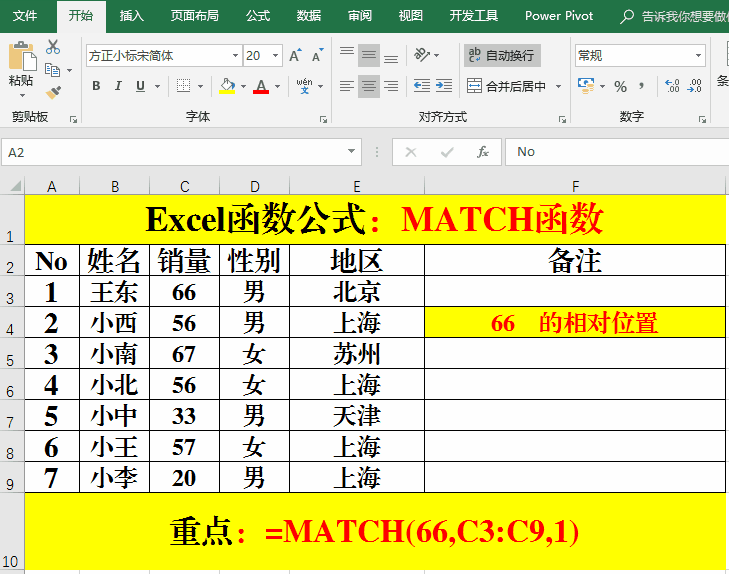This screenshot has width=729, height=574.
Task: Apply red font color A
Action: click(x=261, y=86)
